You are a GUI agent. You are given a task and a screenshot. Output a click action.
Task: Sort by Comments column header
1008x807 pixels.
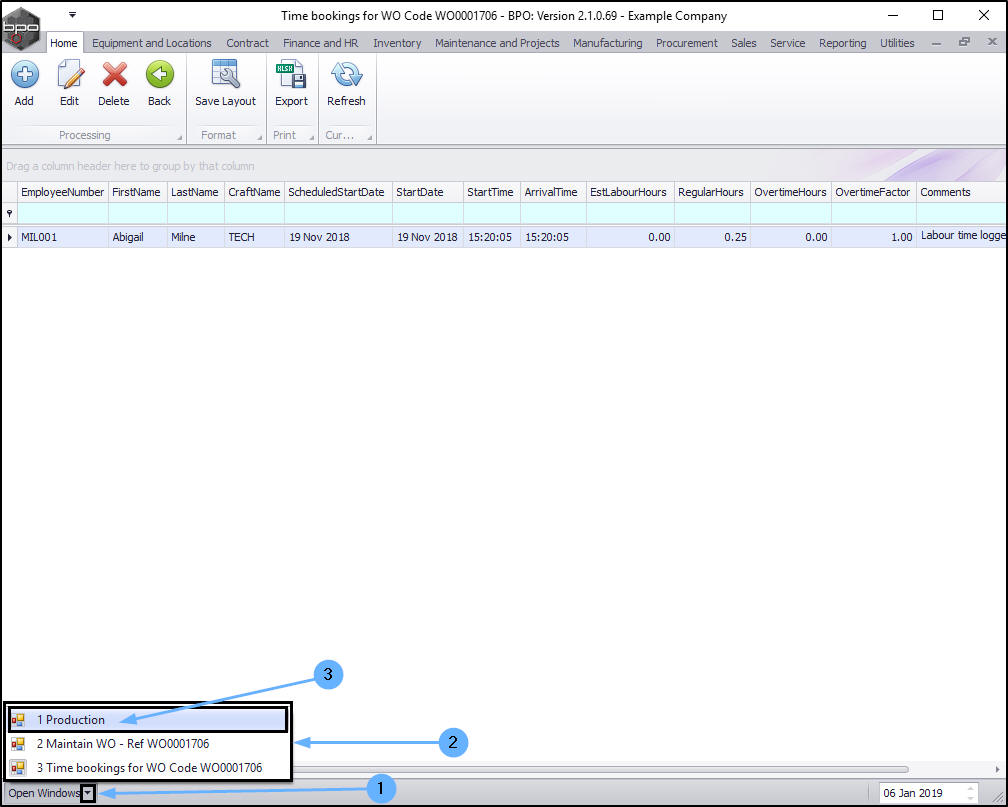tap(961, 192)
